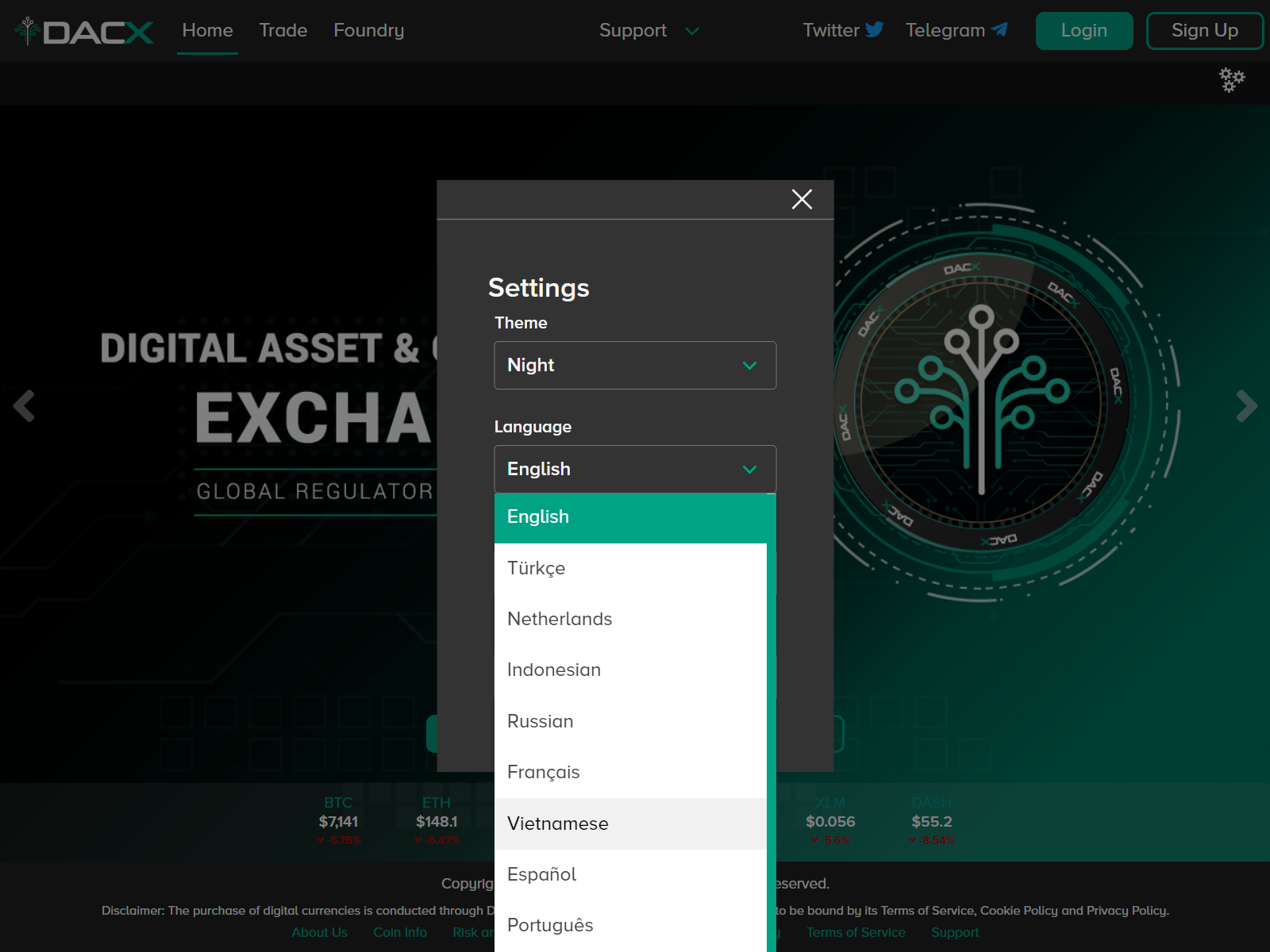Open the Foundry nav tab
Screen dimensions: 1270x952
pos(369,30)
